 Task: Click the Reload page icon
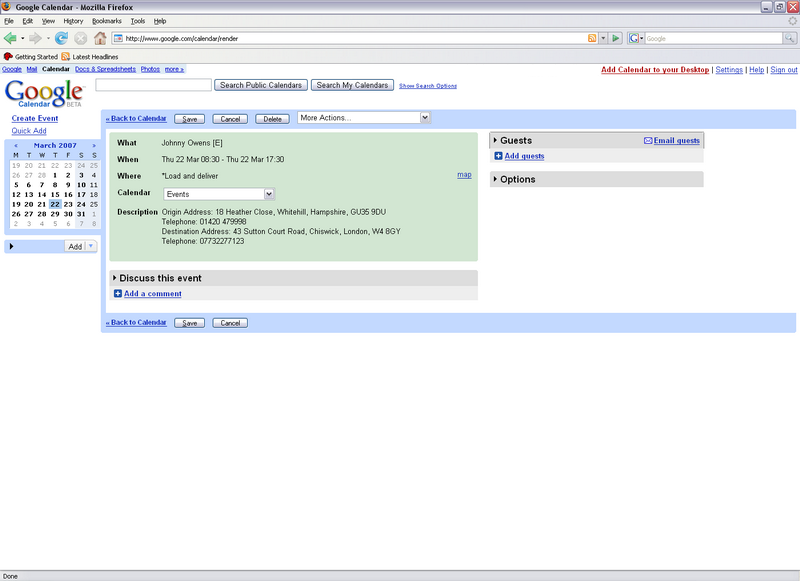coord(62,38)
